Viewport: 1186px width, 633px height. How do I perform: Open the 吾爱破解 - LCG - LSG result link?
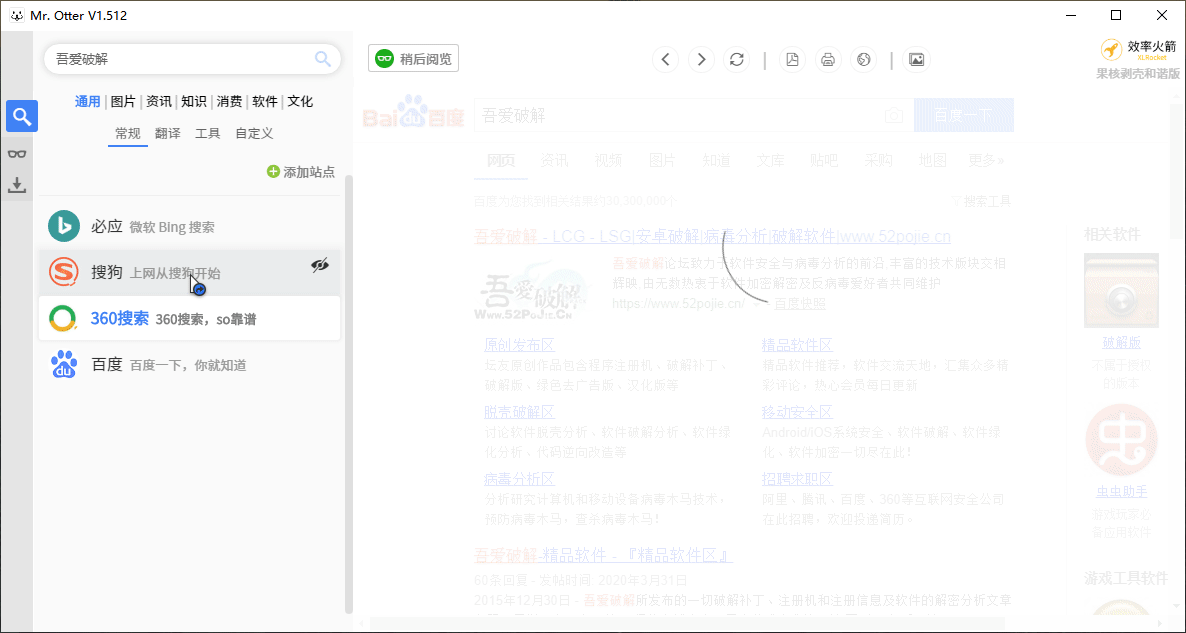(x=713, y=237)
